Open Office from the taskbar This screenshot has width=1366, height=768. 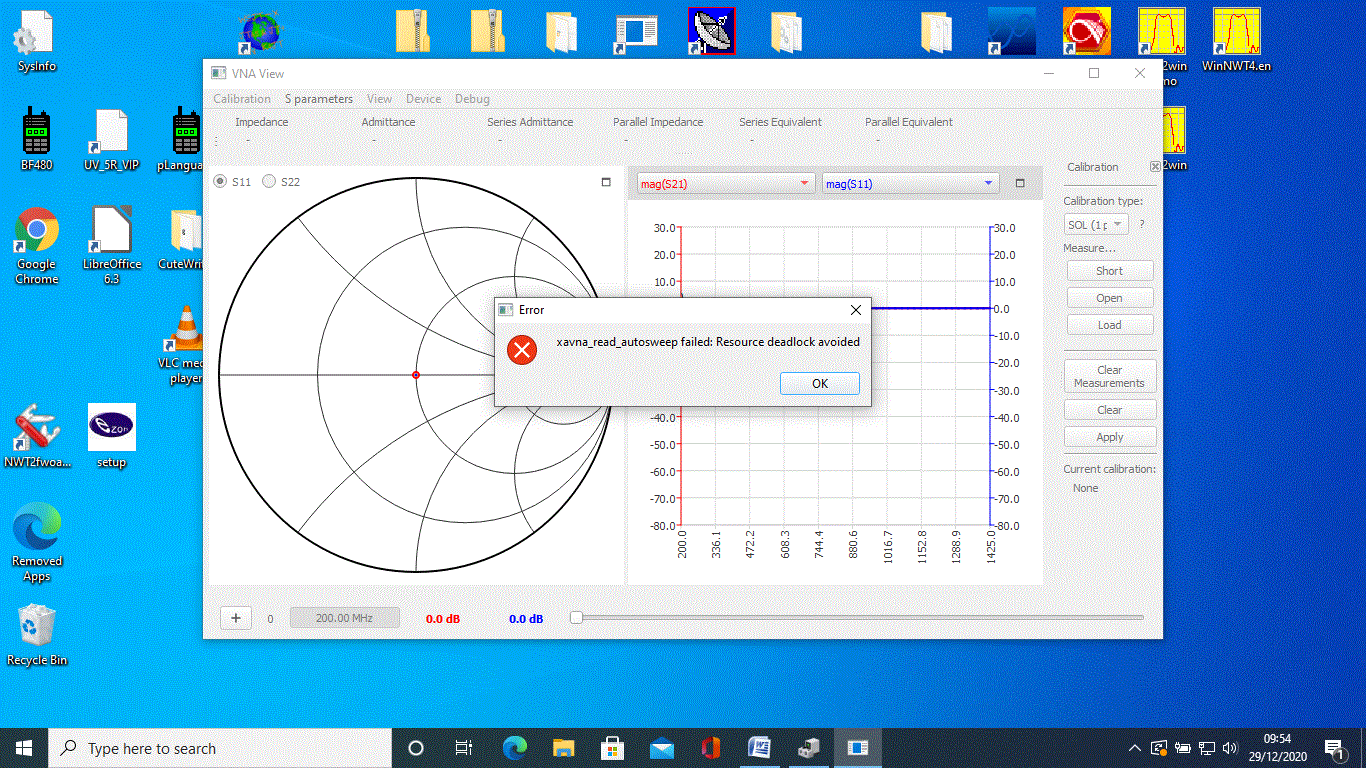point(711,748)
